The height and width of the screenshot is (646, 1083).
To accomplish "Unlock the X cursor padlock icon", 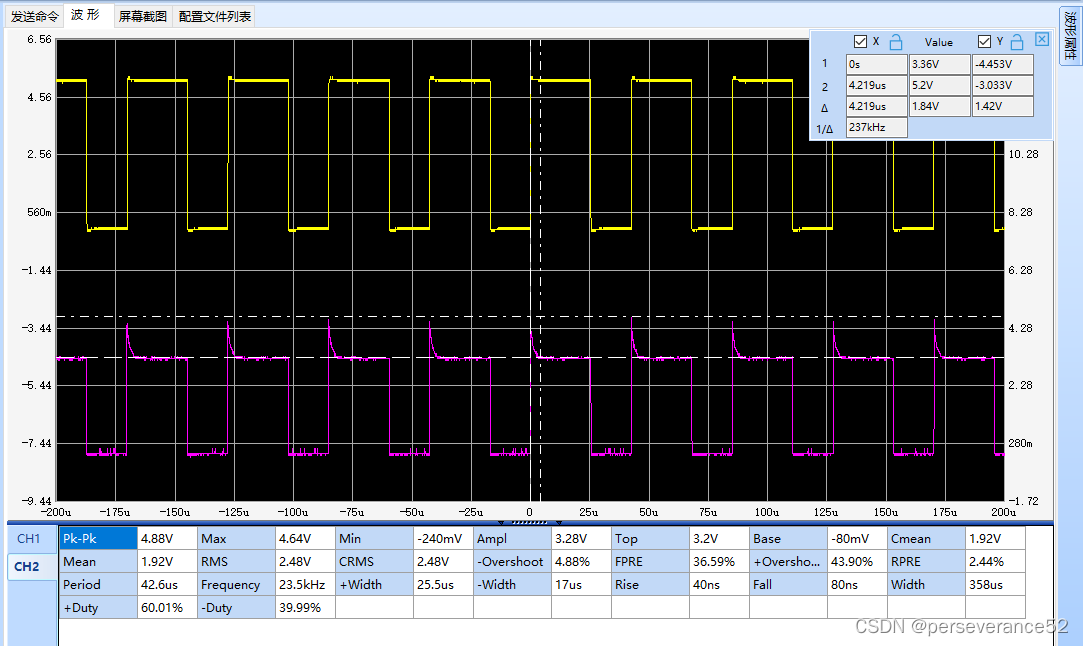I will pyautogui.click(x=896, y=42).
